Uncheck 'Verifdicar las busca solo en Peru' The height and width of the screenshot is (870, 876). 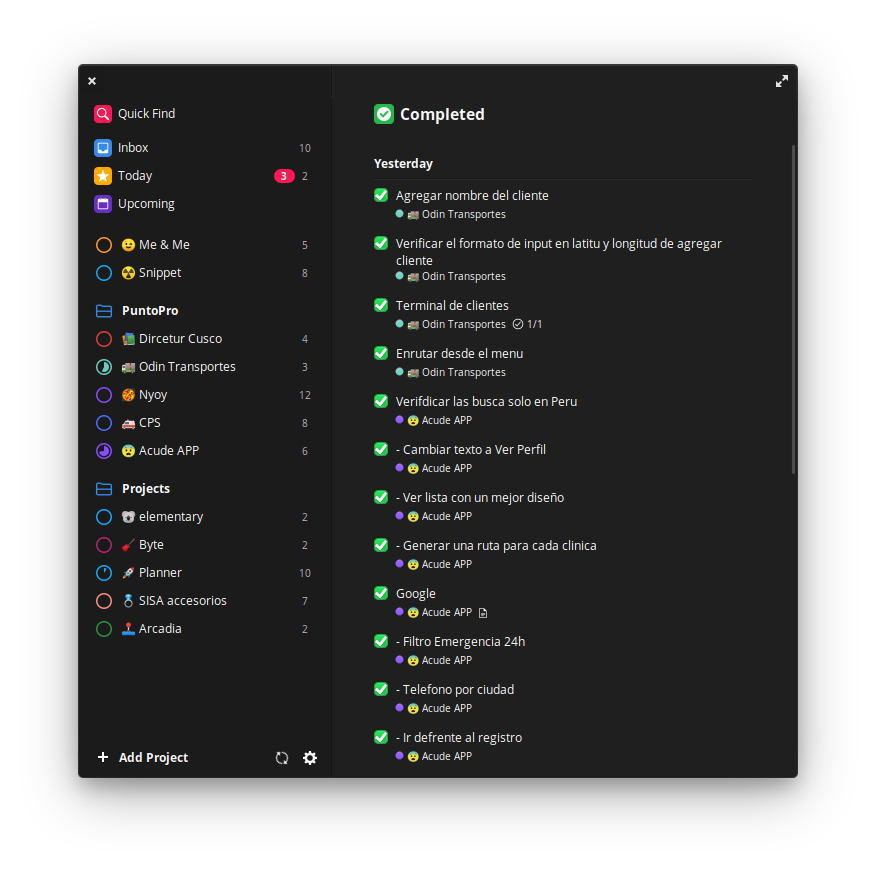[381, 401]
